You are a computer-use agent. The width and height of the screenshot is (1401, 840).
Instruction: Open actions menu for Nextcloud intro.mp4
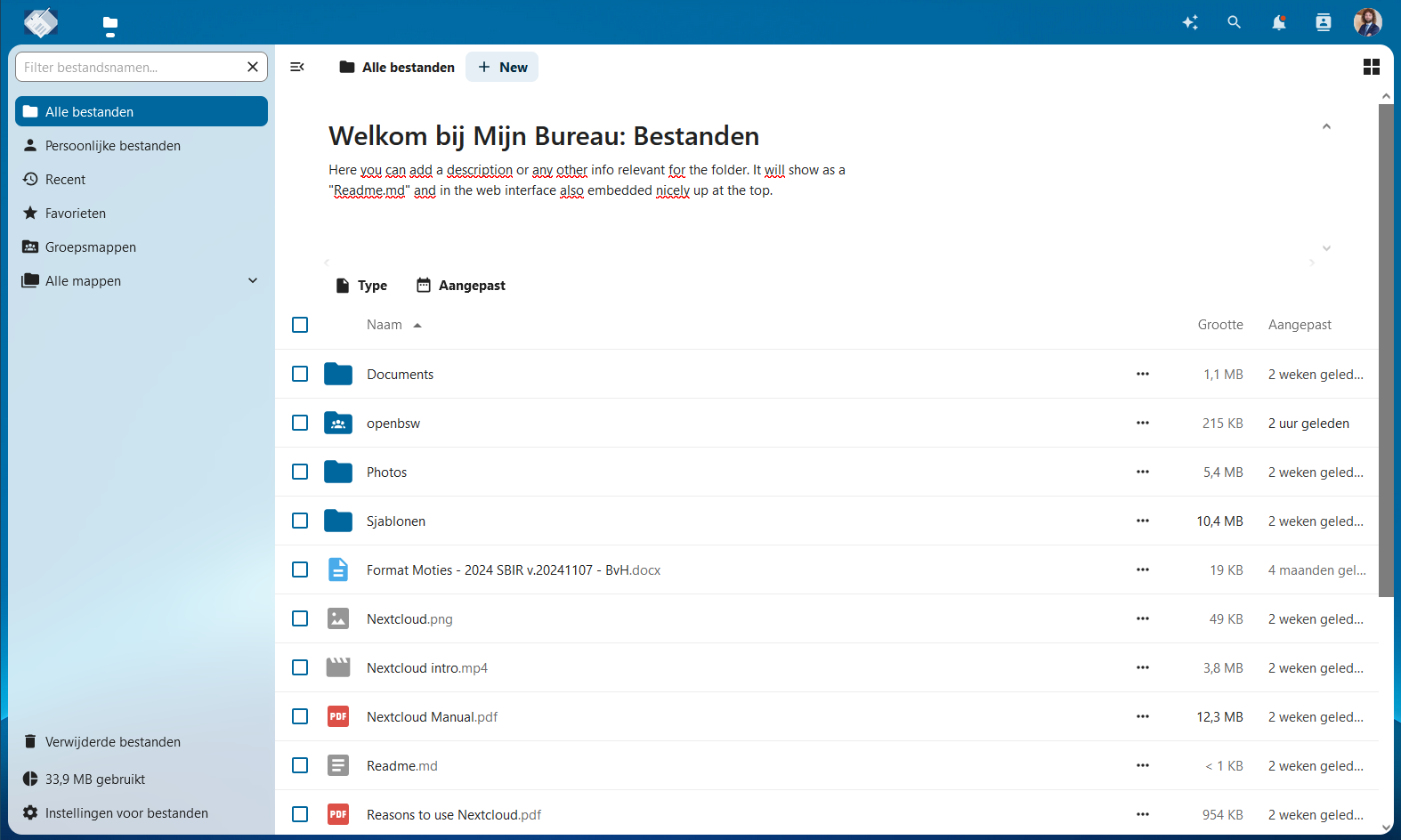(1143, 667)
